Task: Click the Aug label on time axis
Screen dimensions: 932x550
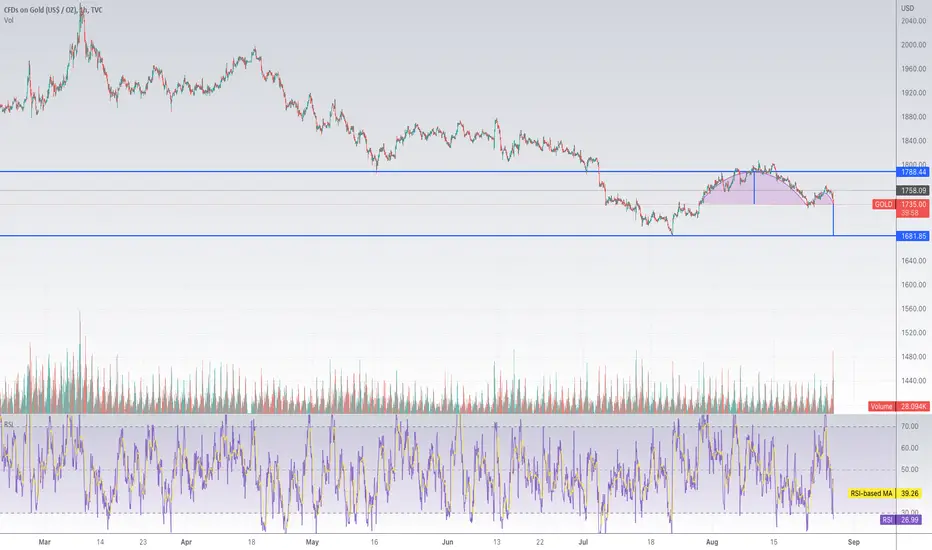Action: point(712,542)
